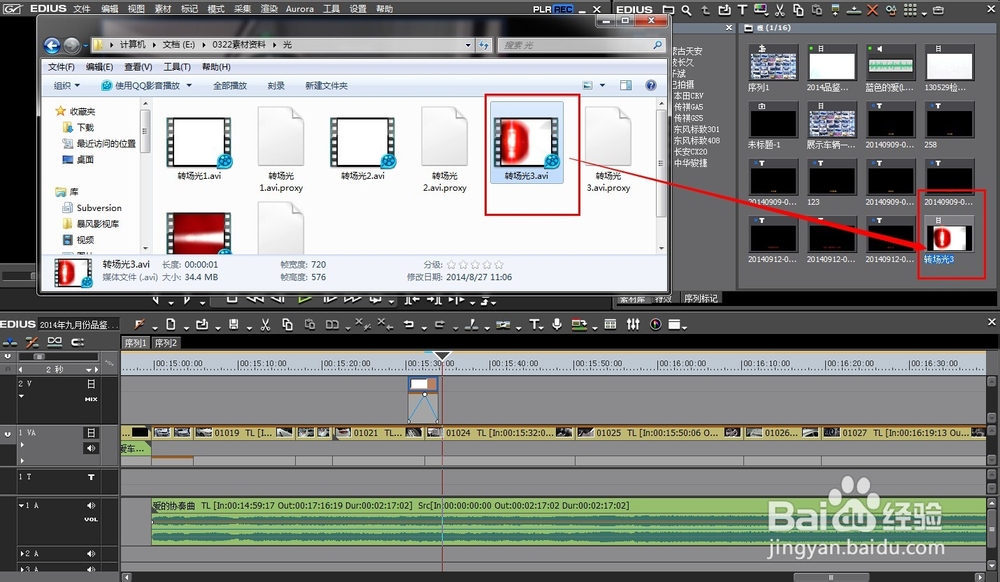1000x582 pixels.
Task: Expand 2 V track triangle
Action: click(21, 396)
